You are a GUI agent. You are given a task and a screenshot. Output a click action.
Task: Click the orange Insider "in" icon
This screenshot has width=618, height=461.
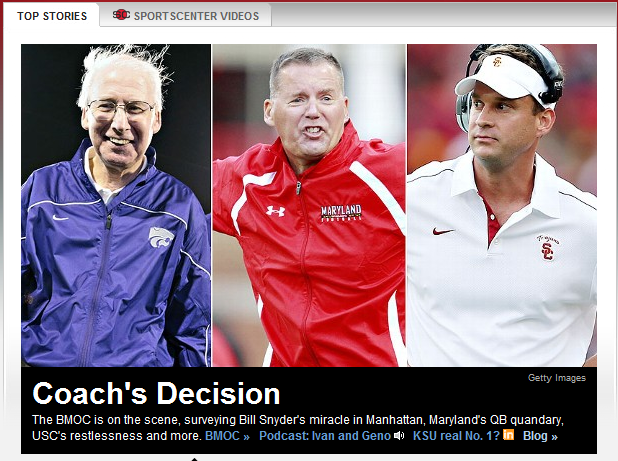[x=508, y=434]
